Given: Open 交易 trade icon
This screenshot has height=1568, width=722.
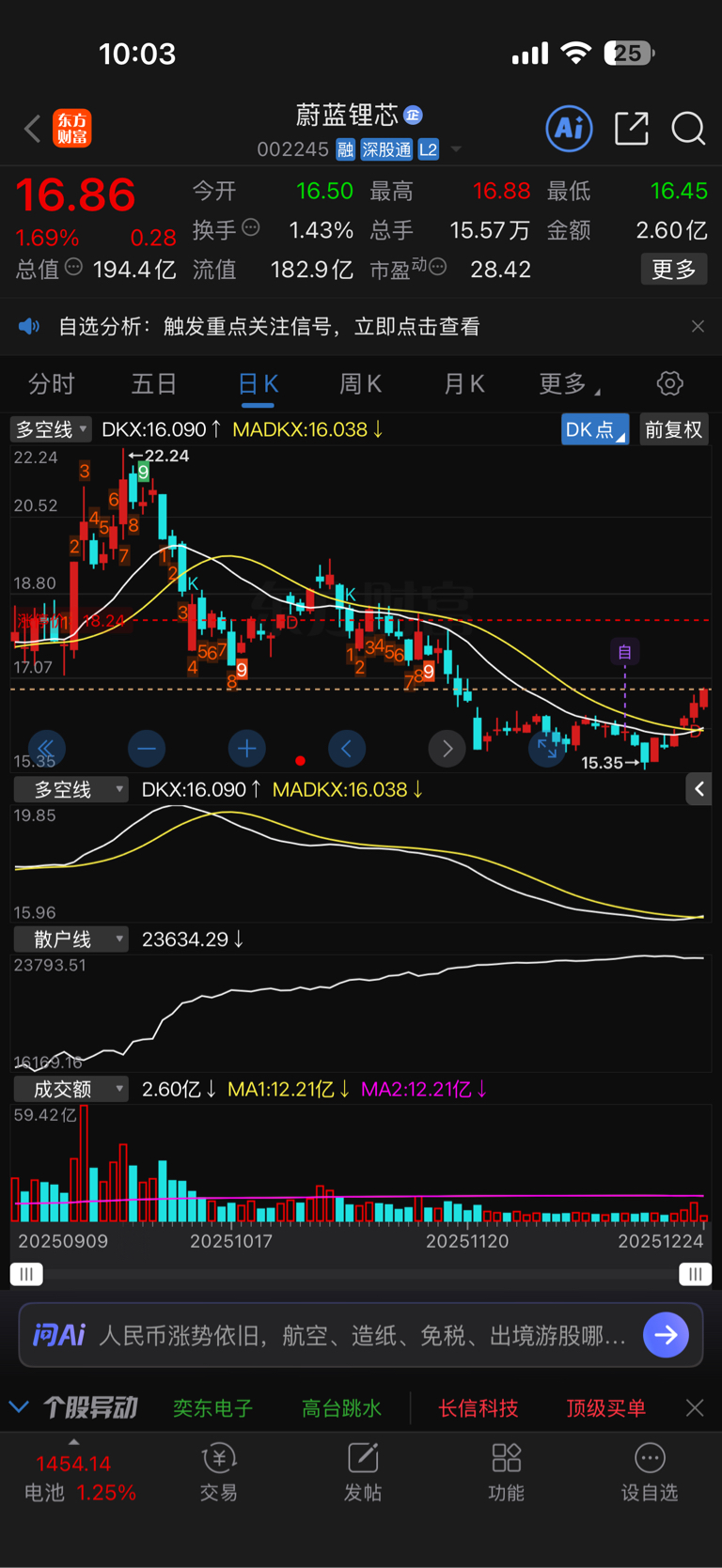Looking at the screenshot, I should tap(218, 1473).
